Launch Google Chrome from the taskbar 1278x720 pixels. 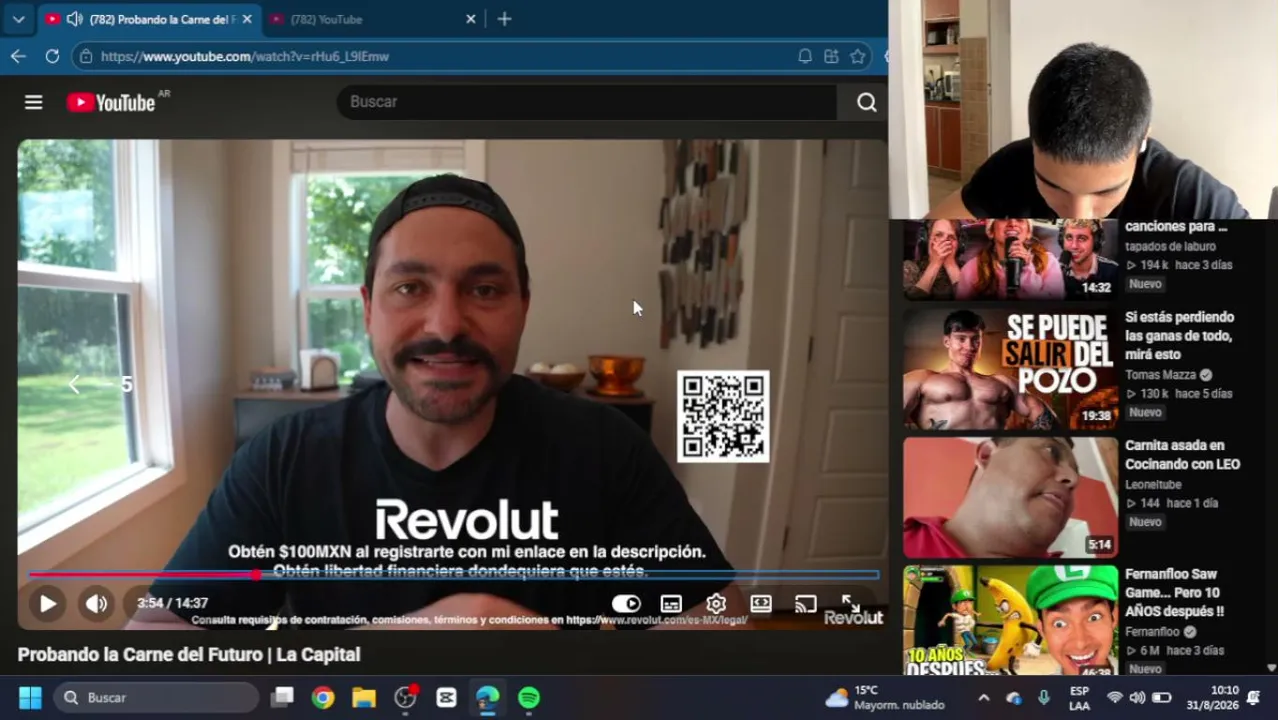322,697
